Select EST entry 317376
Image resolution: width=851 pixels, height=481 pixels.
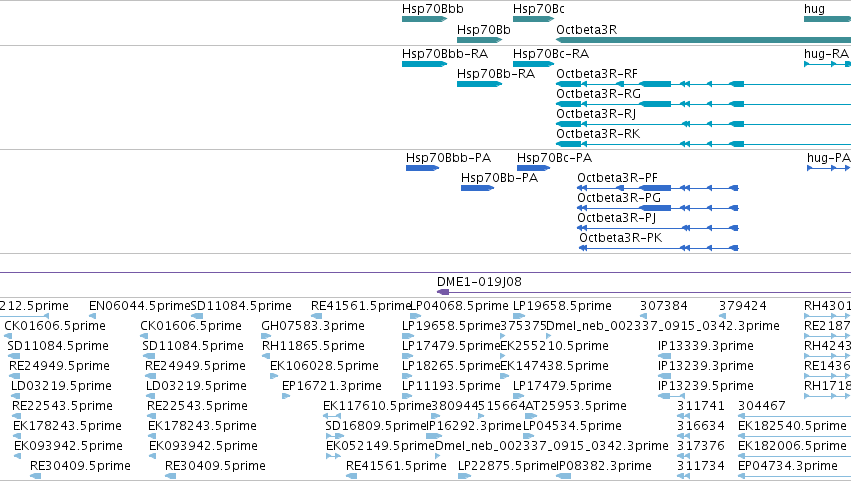pos(701,447)
